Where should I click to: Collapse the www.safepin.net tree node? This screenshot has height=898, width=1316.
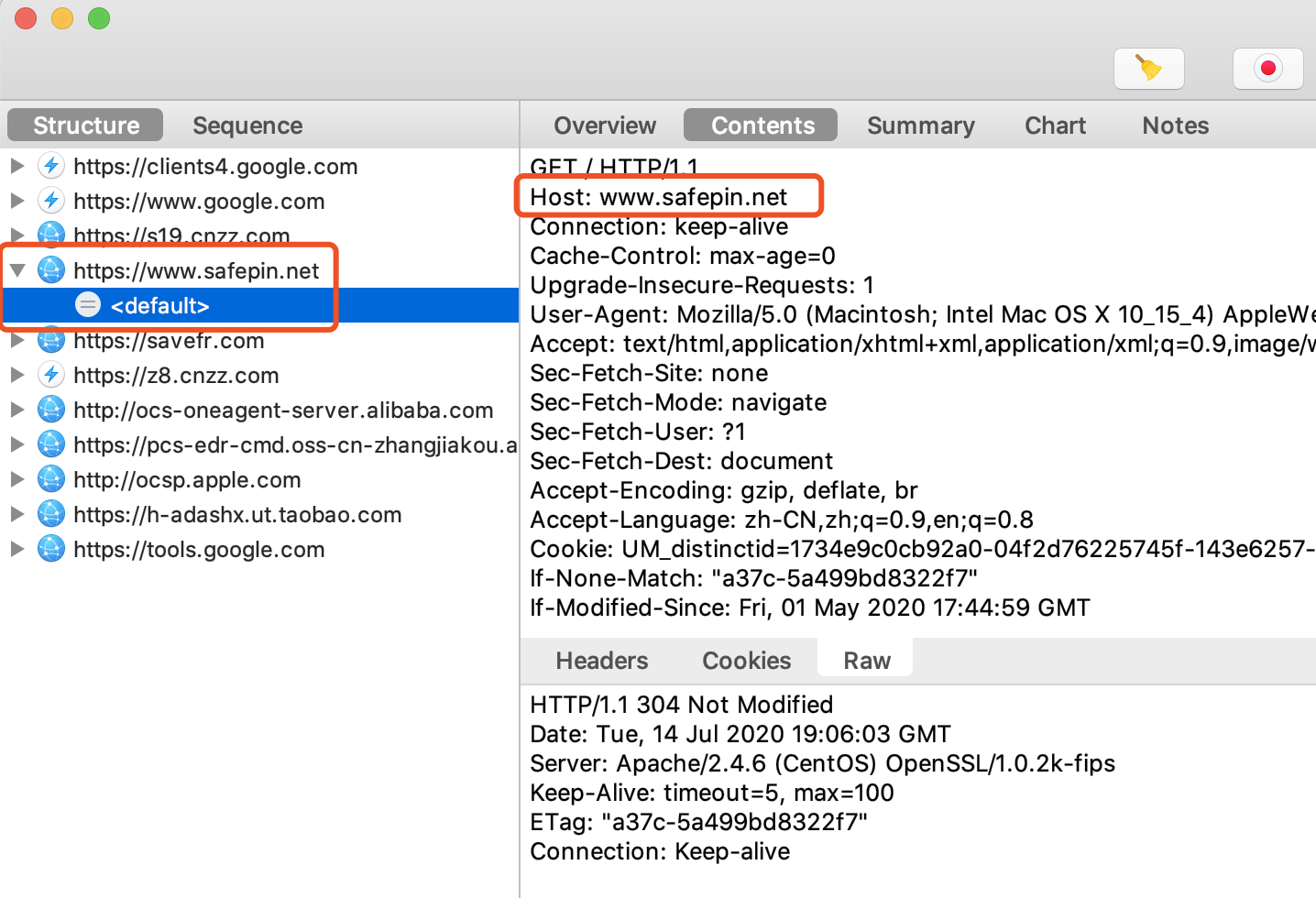pos(17,270)
